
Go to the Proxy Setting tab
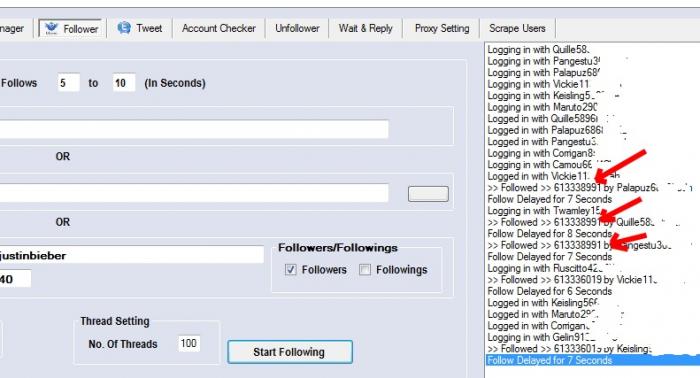(442, 29)
